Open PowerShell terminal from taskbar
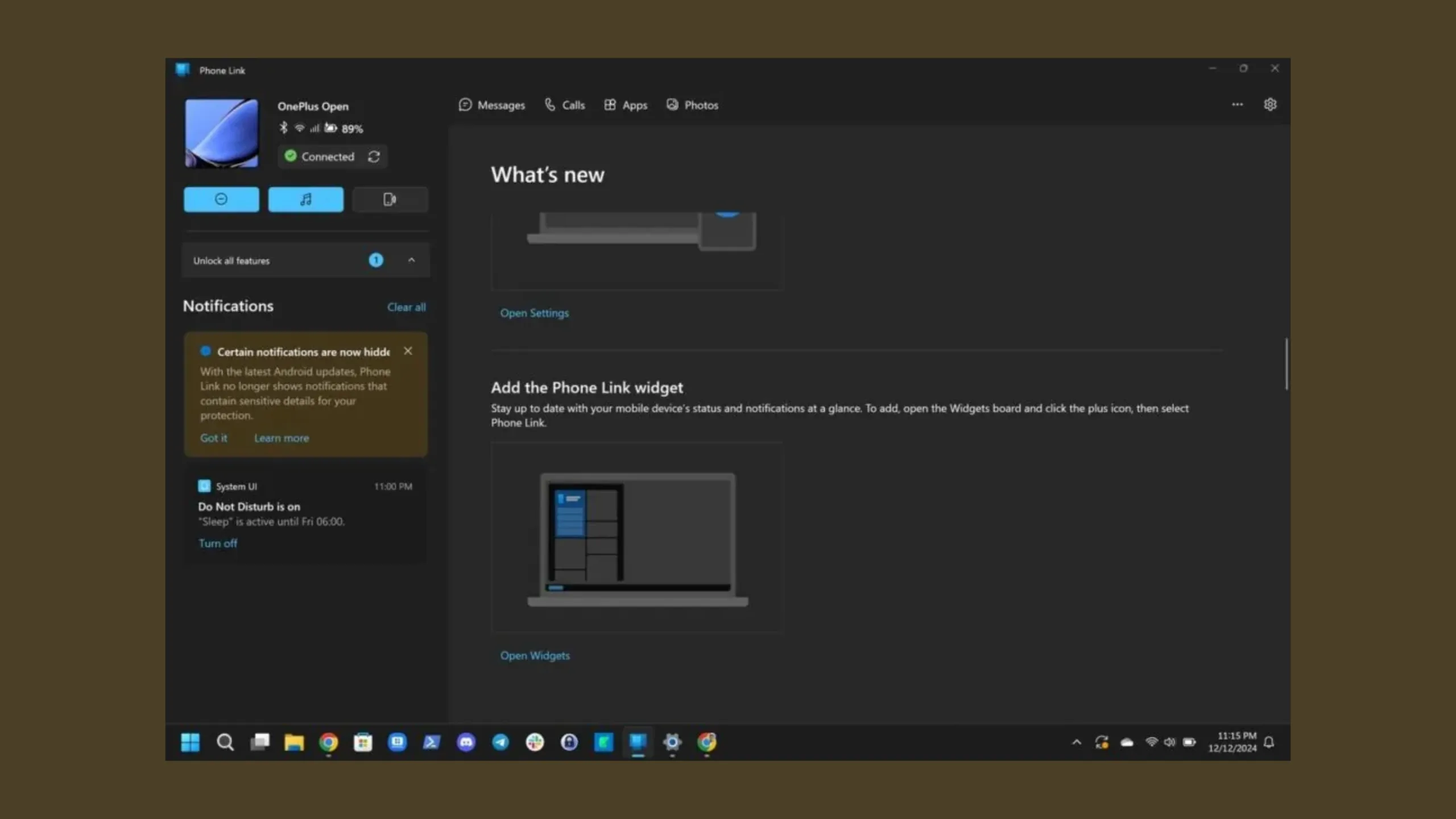The width and height of the screenshot is (1456, 819). coord(432,742)
